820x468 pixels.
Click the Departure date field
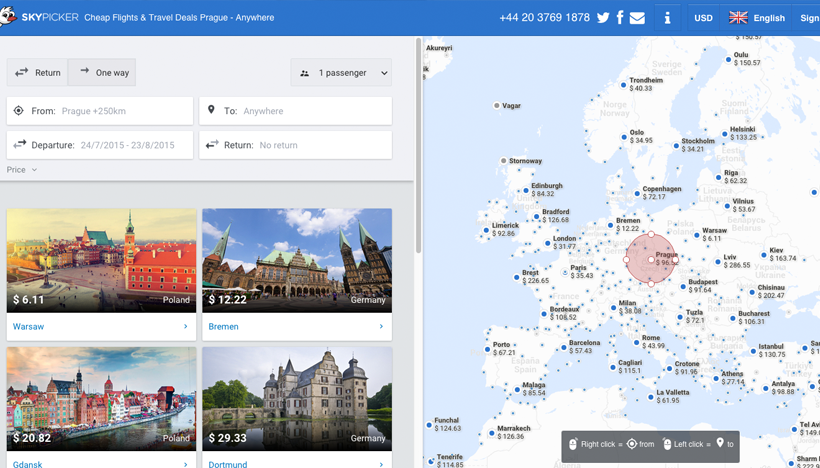(100, 145)
